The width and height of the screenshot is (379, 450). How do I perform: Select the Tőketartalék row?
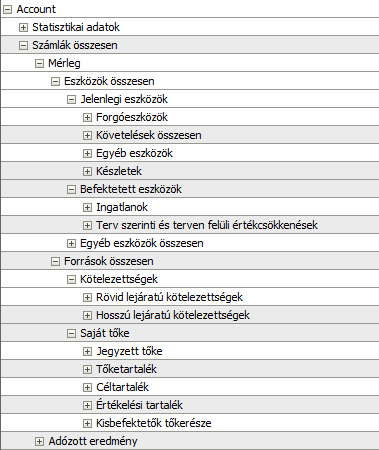(189, 369)
